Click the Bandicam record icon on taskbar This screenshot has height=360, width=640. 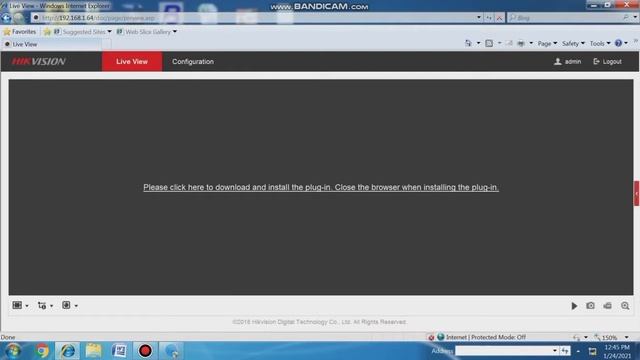[145, 351]
